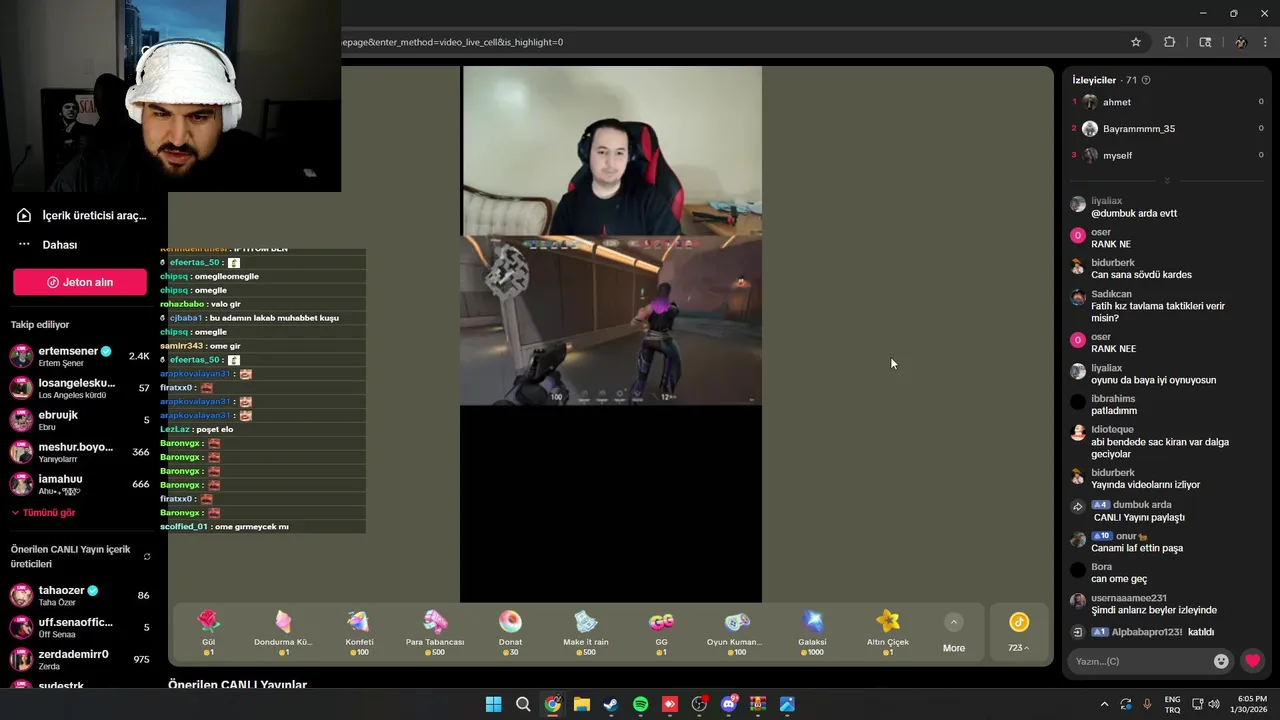Expand the viewers list chevron
Viewport: 1280px width, 720px height.
point(1167,181)
